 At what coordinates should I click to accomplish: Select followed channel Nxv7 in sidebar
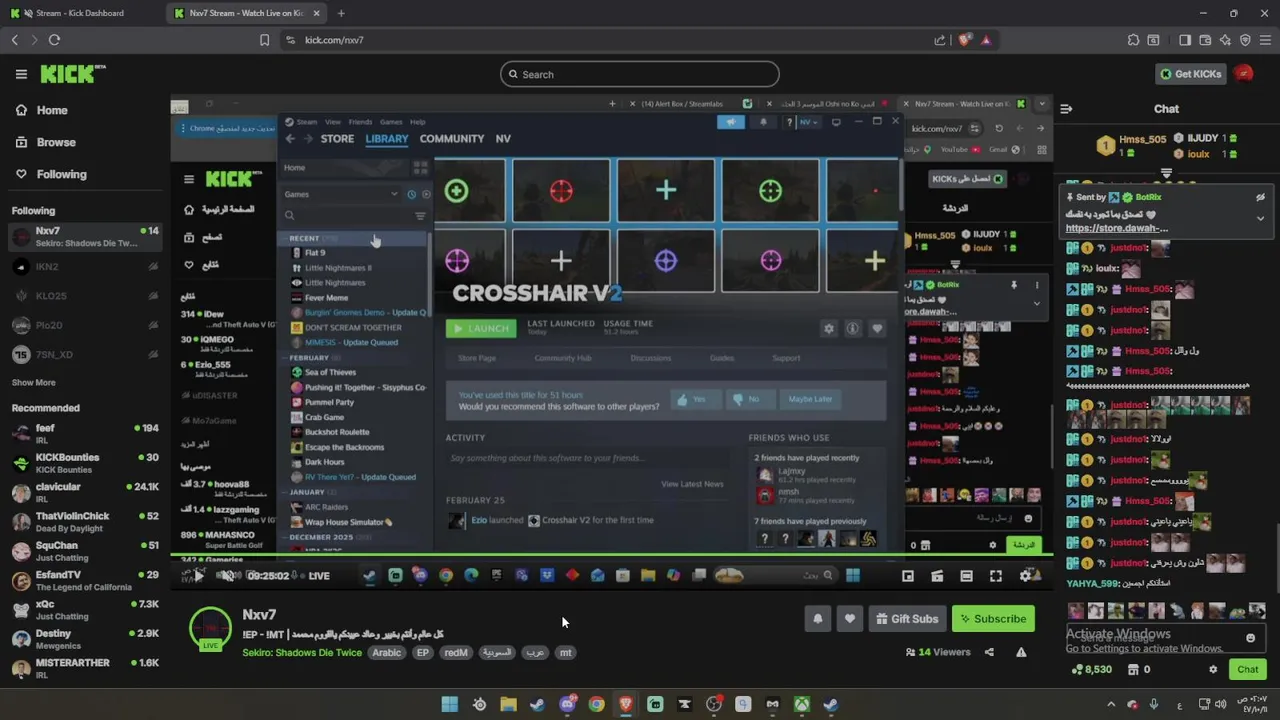pyautogui.click(x=84, y=237)
